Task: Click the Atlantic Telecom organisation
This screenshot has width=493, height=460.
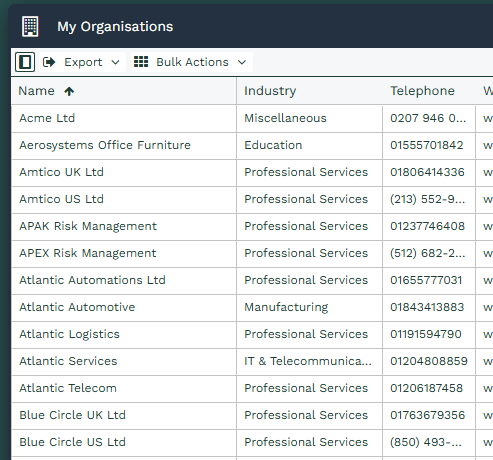Action: 68,388
